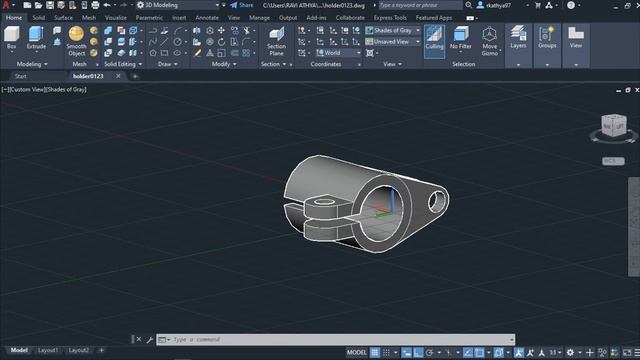Expand the Modify panel

click(x=224, y=64)
